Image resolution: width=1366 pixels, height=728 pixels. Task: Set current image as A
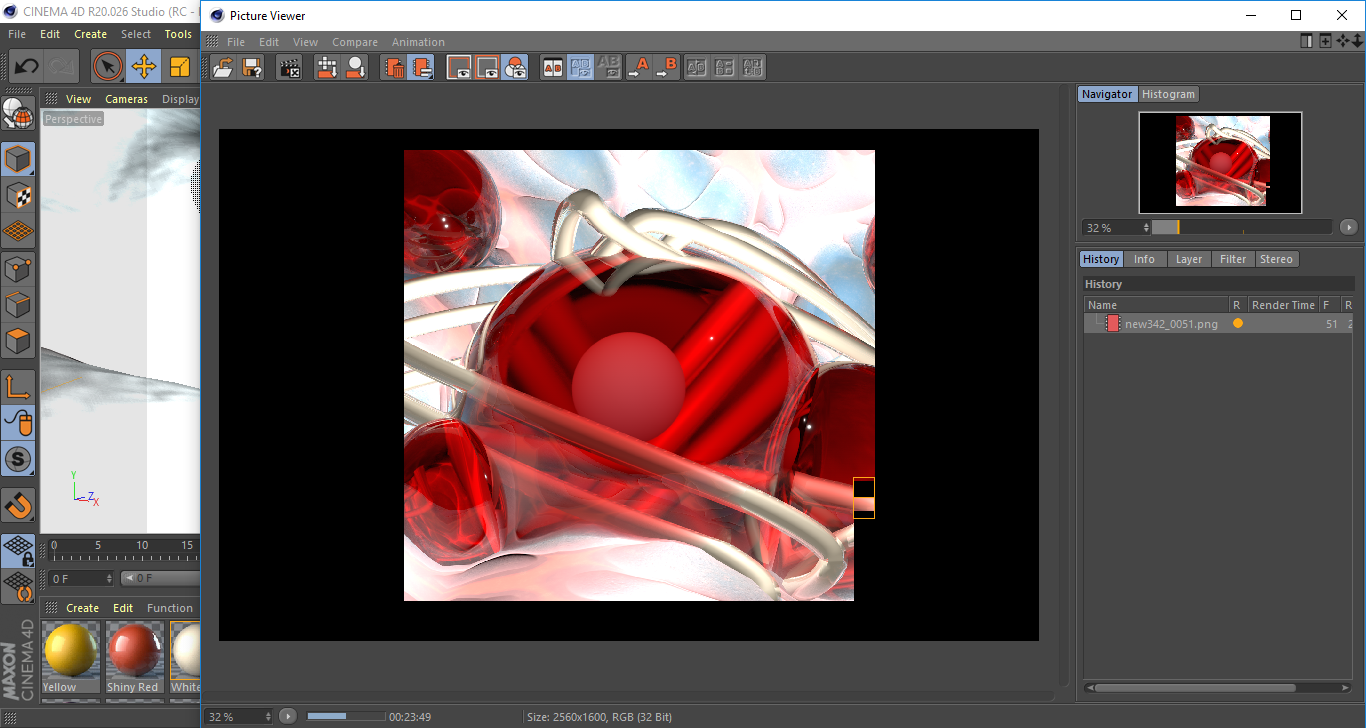(638, 68)
